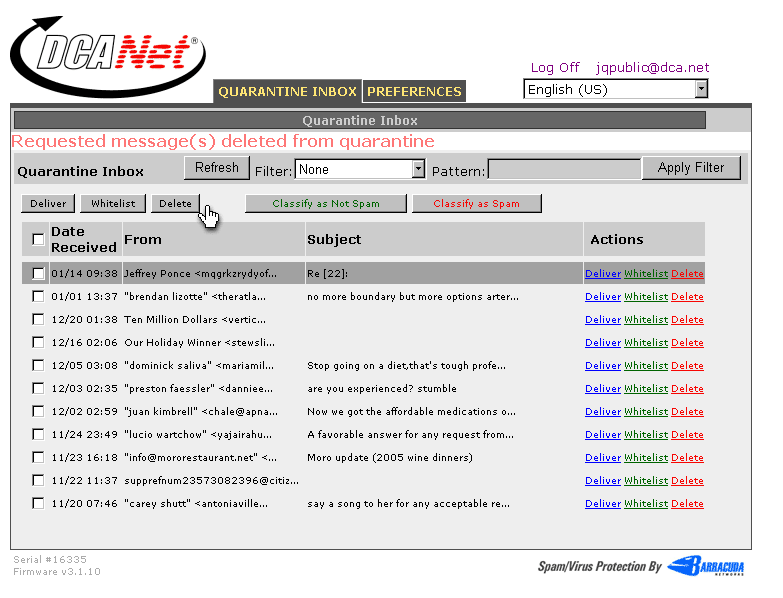The height and width of the screenshot is (598, 783).
Task: Check the carey shutt message checkbox
Action: [x=38, y=503]
